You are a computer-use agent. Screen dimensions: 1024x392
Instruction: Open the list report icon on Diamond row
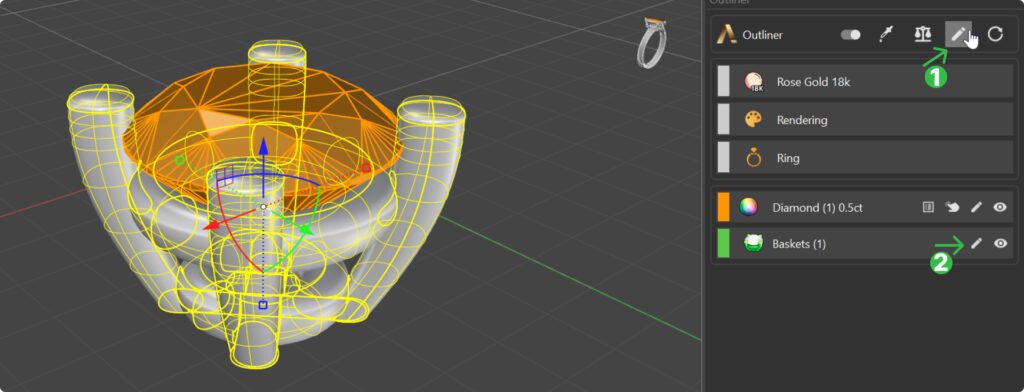927,207
